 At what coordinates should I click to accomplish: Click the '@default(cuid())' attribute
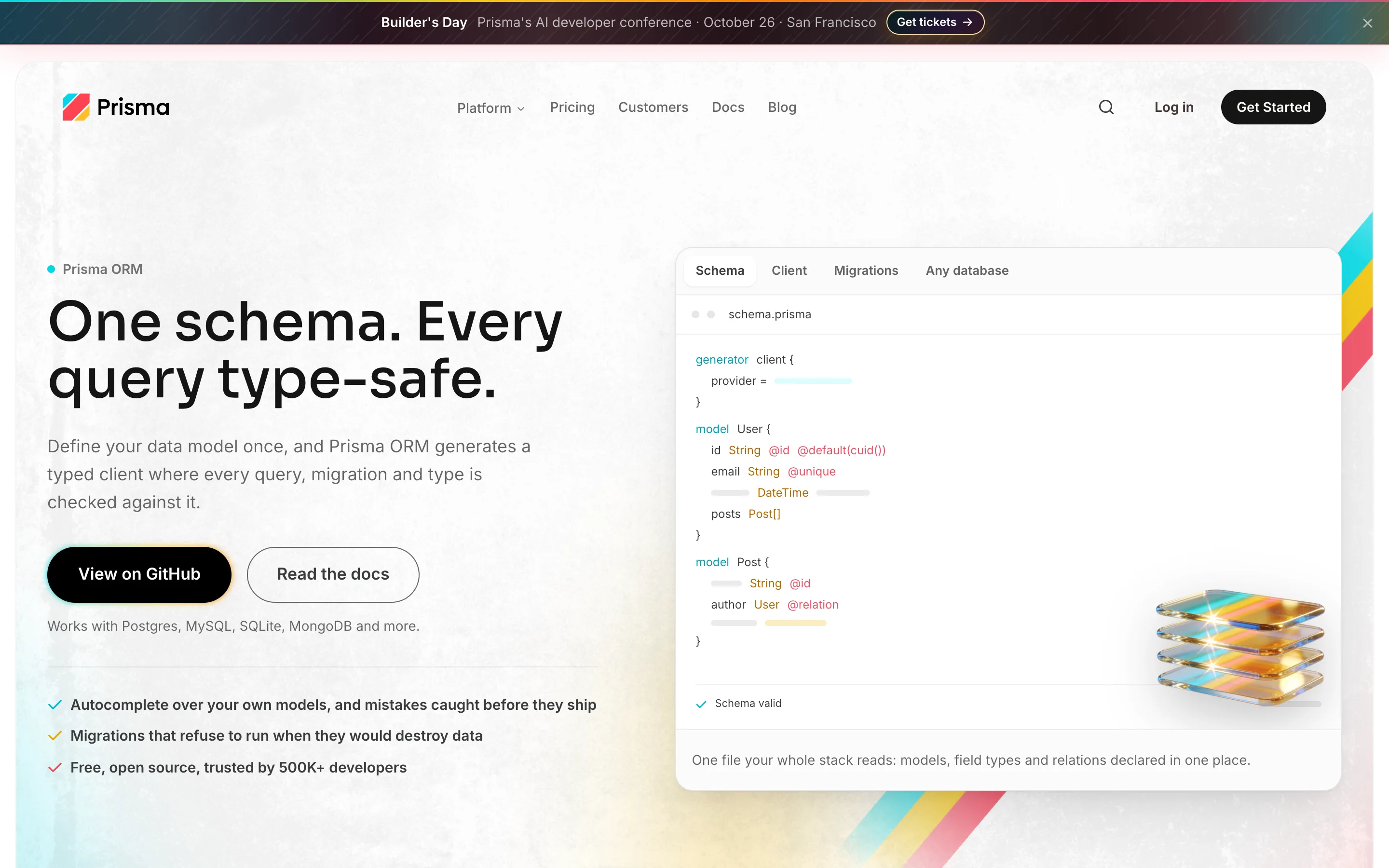click(842, 450)
